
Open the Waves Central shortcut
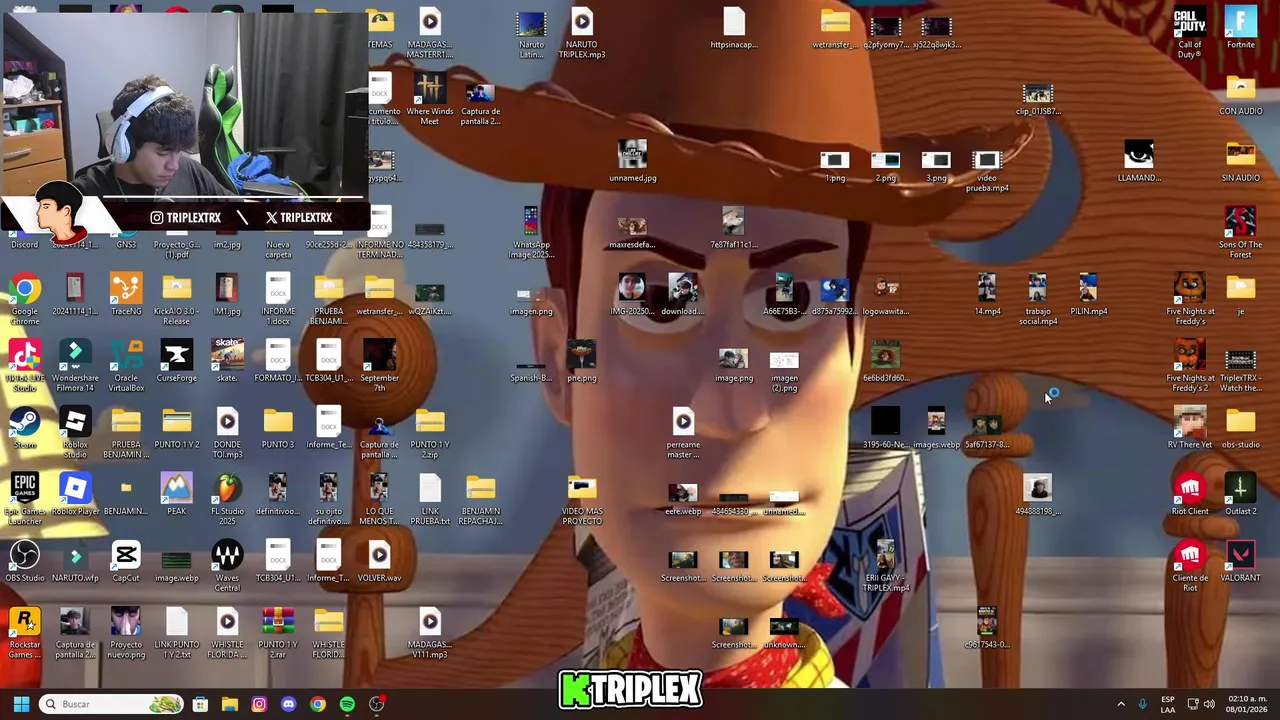pos(227,565)
